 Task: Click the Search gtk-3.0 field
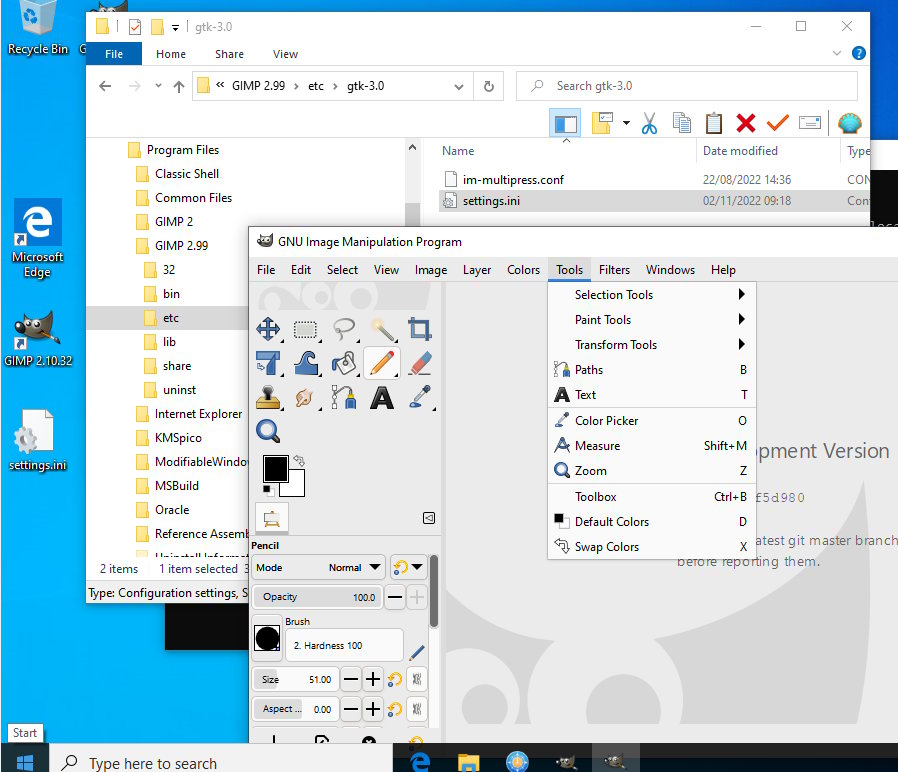point(690,86)
